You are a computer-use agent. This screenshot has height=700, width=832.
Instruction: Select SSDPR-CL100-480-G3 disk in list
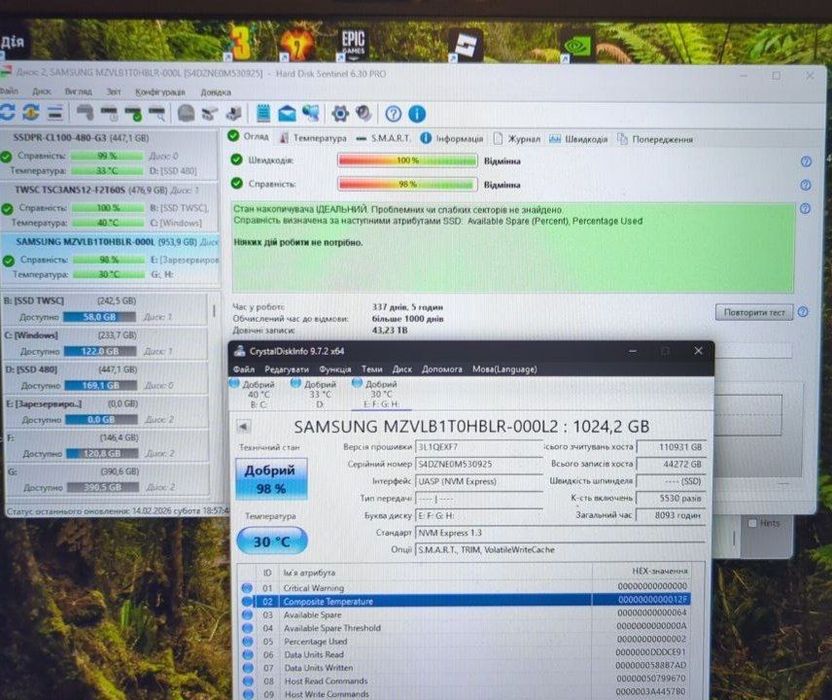[x=109, y=154]
